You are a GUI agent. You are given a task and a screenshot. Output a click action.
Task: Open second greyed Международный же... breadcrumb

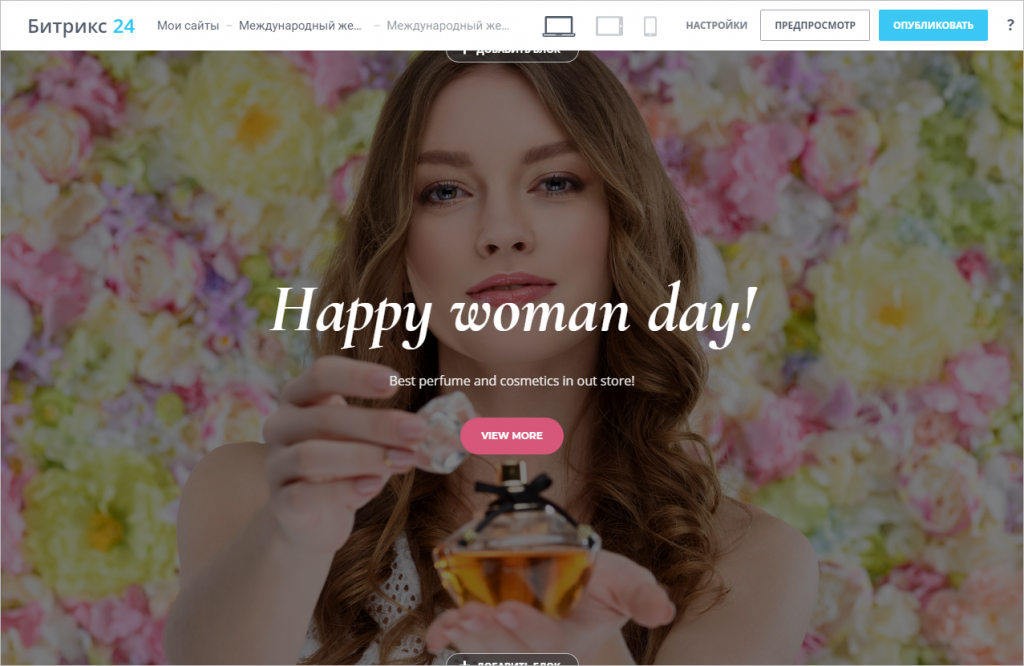point(448,25)
